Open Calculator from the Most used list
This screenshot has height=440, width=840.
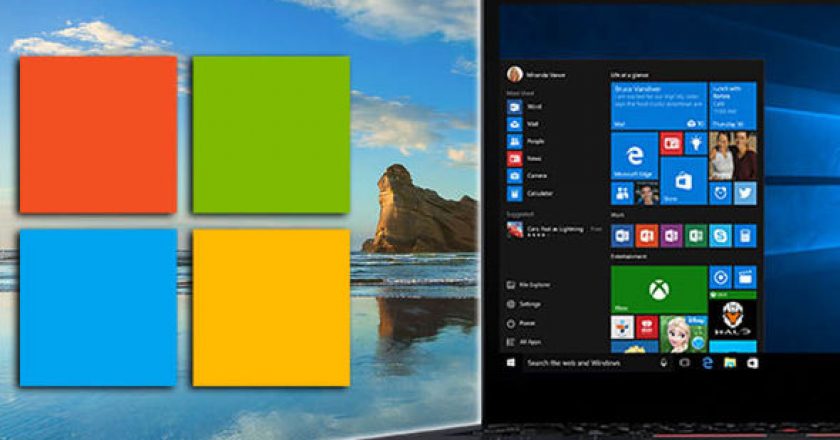tap(530, 193)
